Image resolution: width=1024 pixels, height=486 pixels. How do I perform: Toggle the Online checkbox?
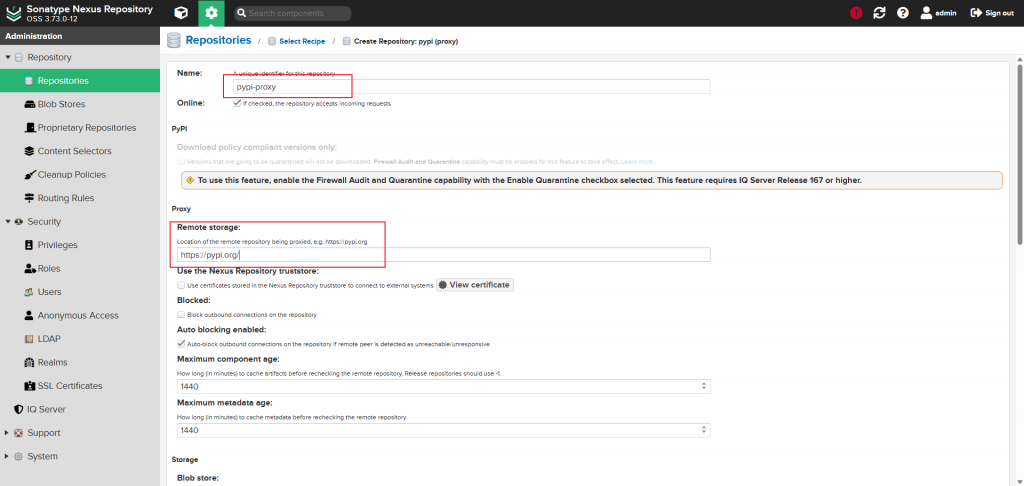[x=236, y=103]
